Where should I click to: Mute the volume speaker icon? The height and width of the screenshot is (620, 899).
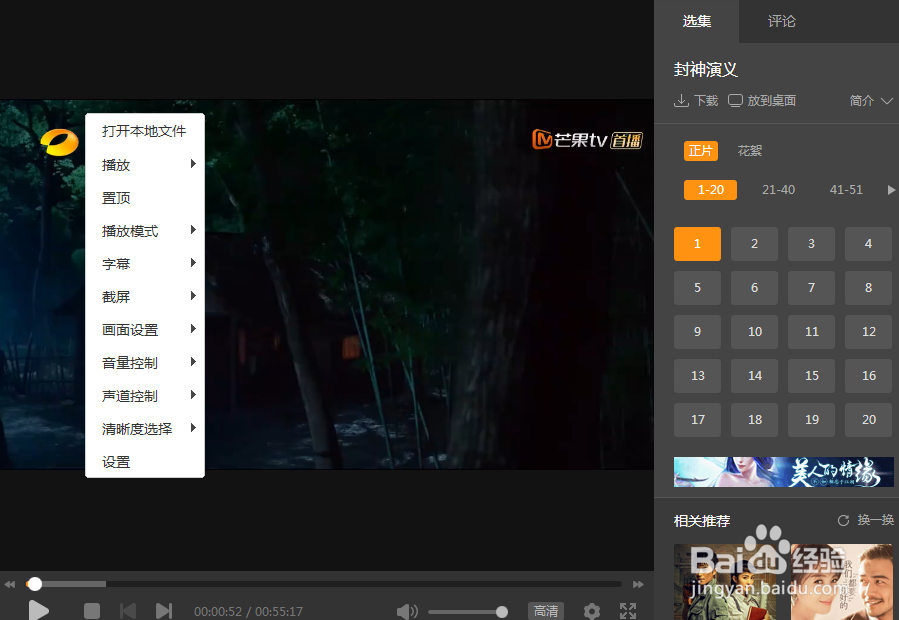(407, 611)
